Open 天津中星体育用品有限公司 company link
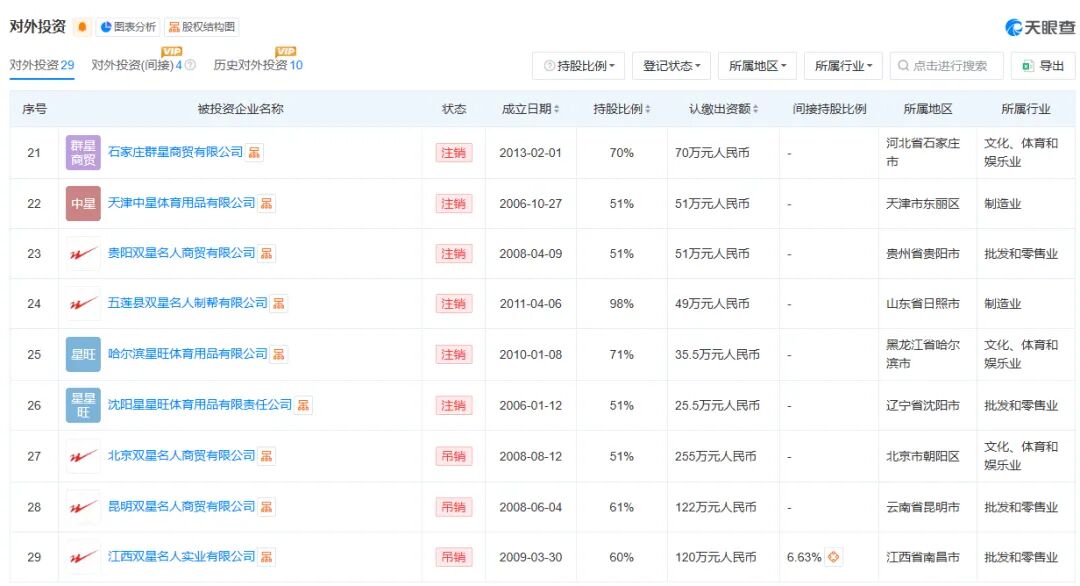Viewport: 1080px width, 586px height. (x=182, y=203)
